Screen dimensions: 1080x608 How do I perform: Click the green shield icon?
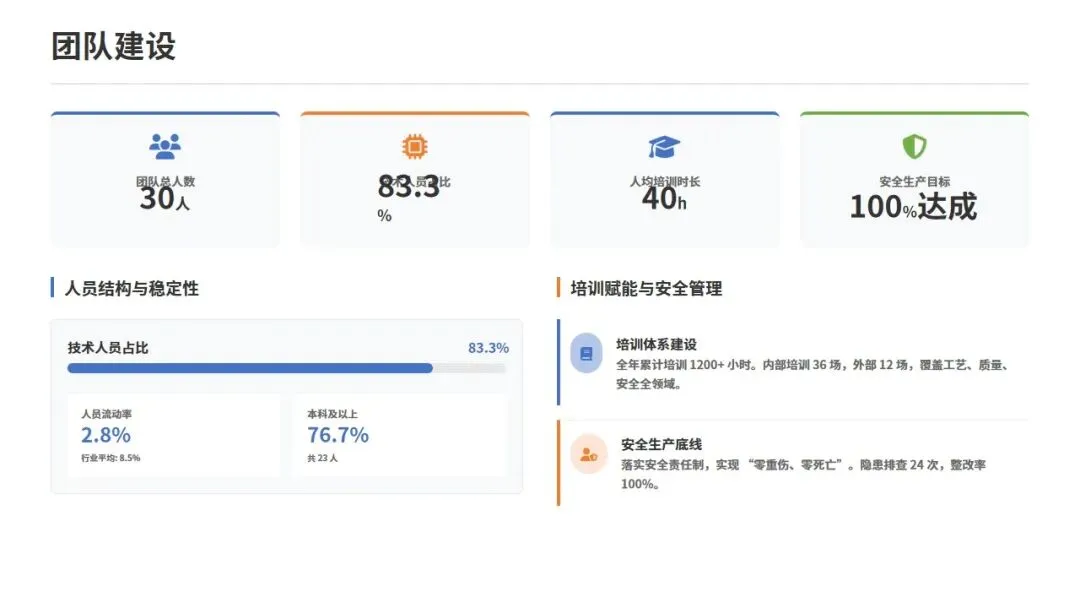point(914,147)
